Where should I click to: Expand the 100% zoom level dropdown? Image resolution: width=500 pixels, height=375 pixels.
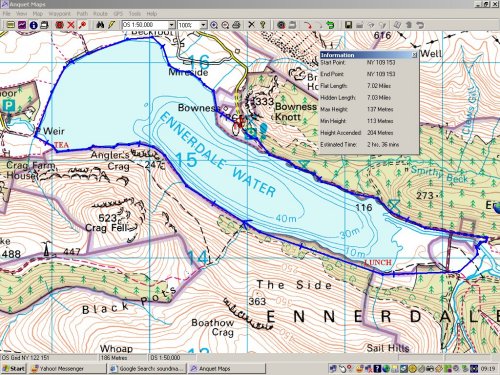203,25
